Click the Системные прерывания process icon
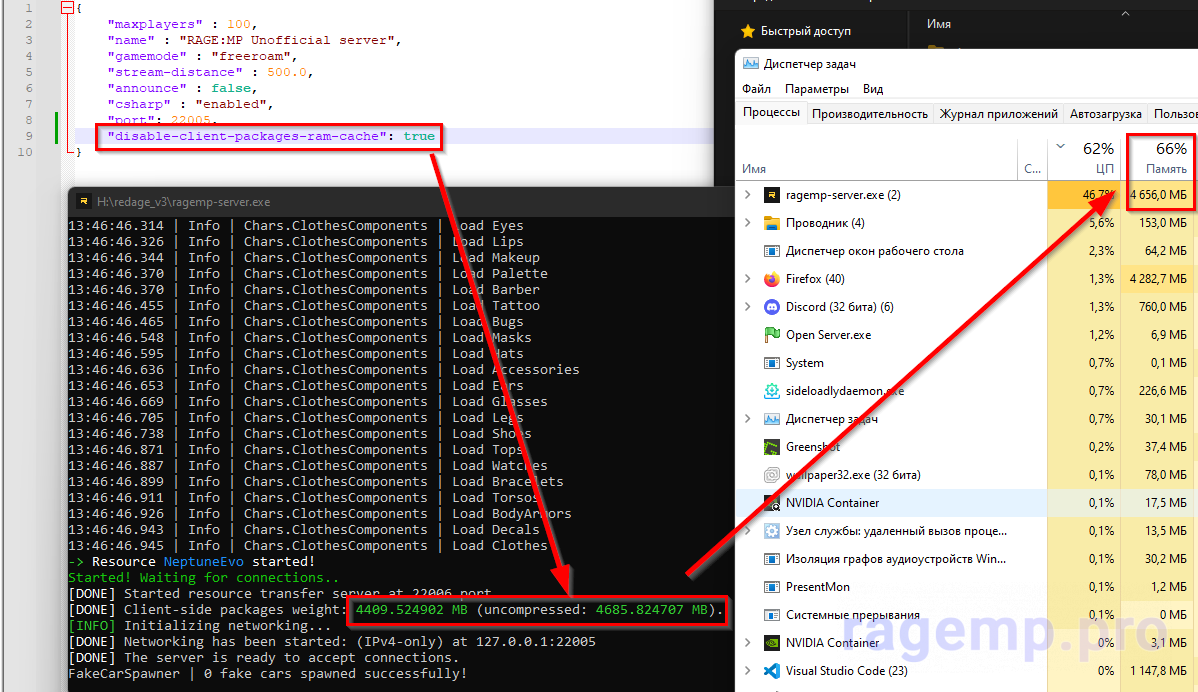The height and width of the screenshot is (692, 1198). pos(772,615)
